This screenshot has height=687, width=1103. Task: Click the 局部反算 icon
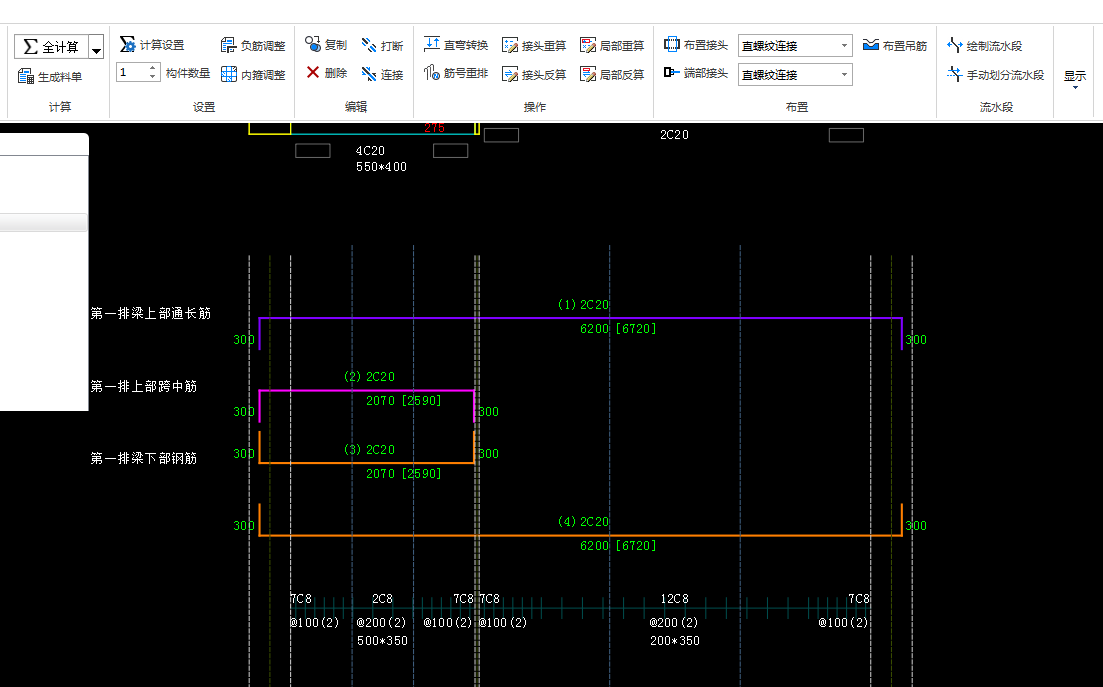(x=588, y=74)
